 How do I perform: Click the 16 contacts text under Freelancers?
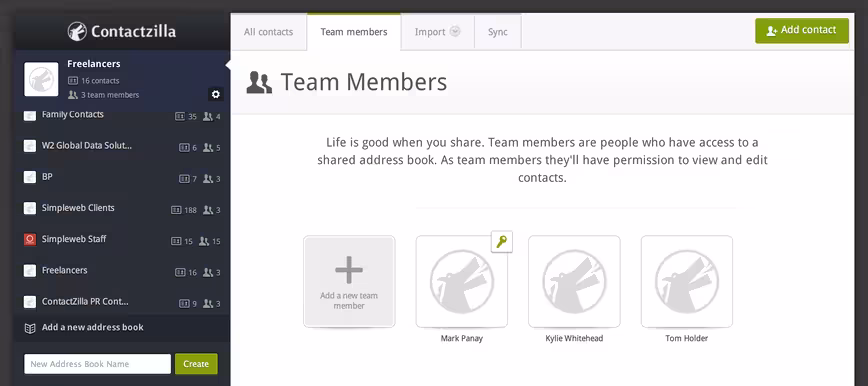[x=100, y=81]
